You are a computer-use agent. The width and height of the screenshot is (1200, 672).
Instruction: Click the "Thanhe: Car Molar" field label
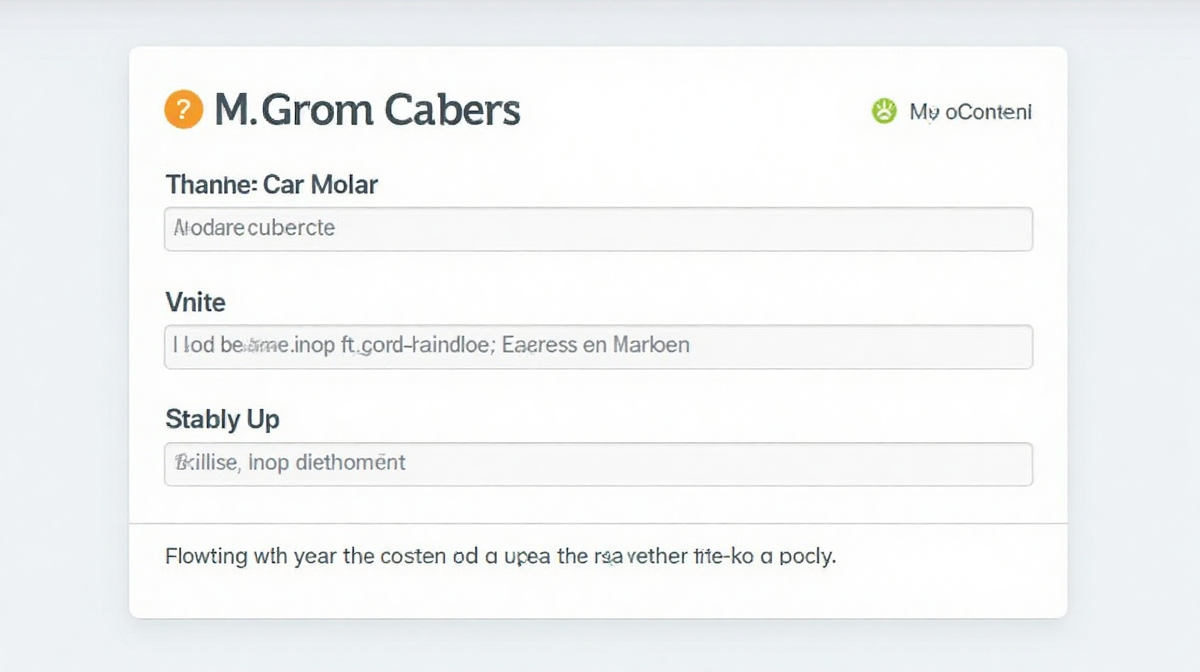(271, 184)
